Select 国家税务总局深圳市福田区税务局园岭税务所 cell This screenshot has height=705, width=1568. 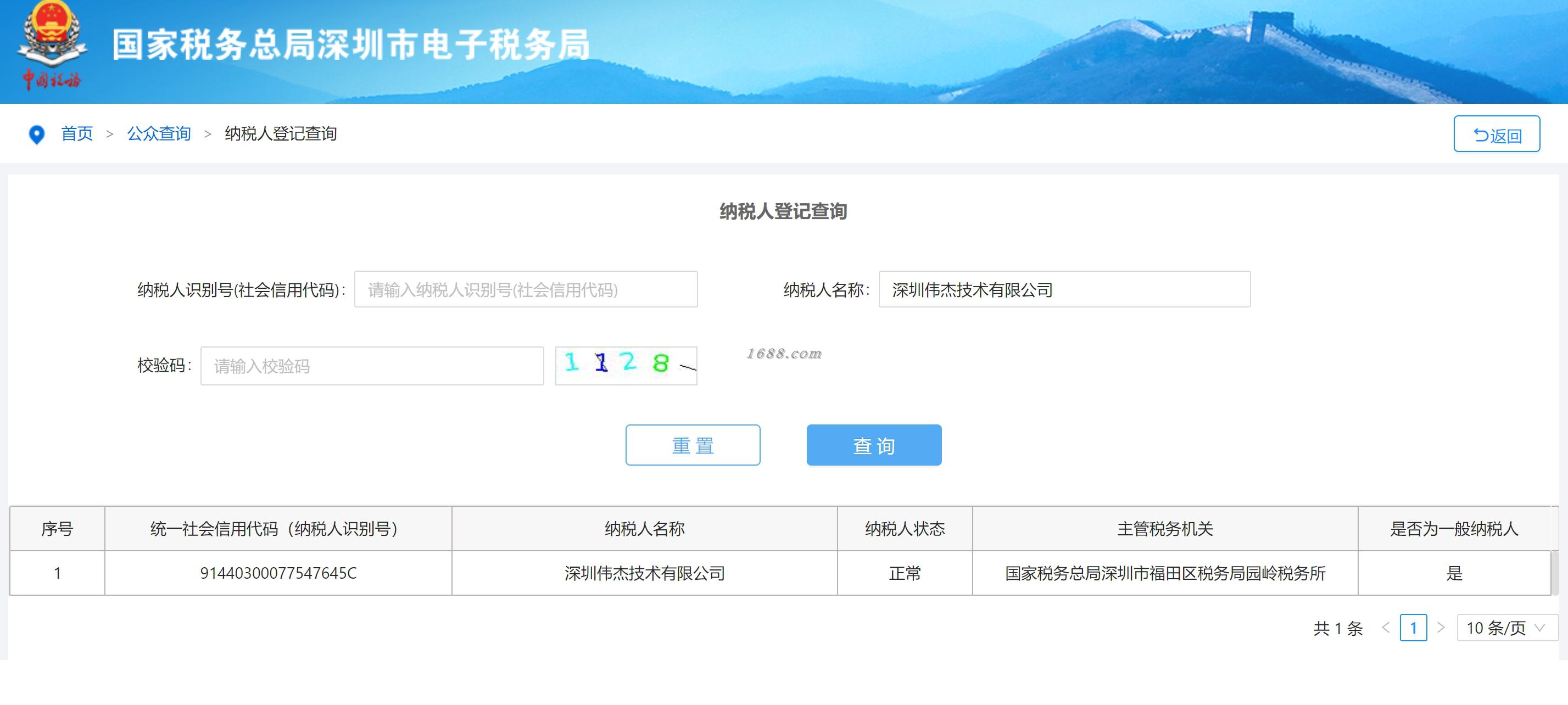pos(1165,573)
